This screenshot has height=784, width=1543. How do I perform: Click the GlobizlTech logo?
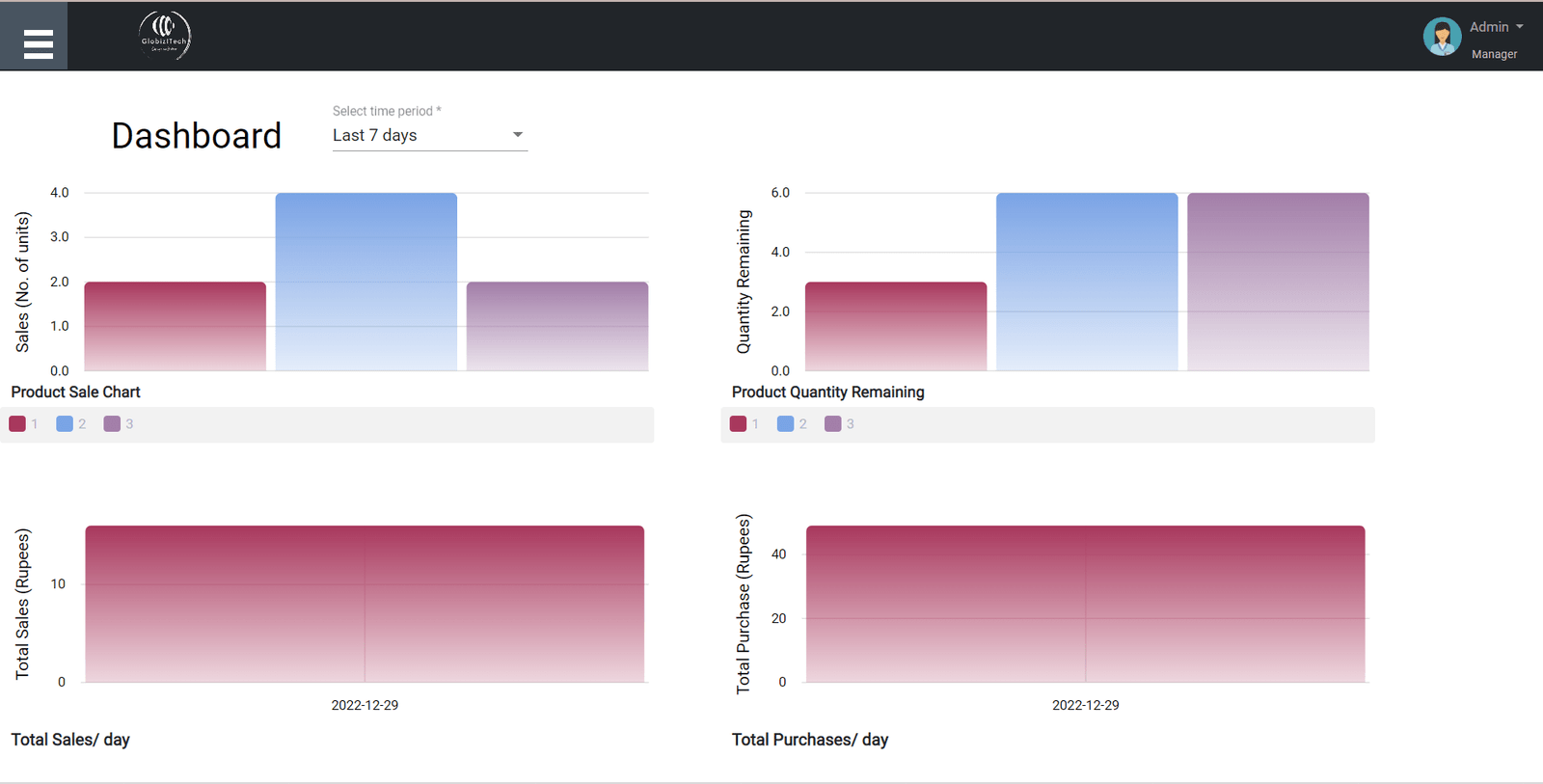pos(165,36)
